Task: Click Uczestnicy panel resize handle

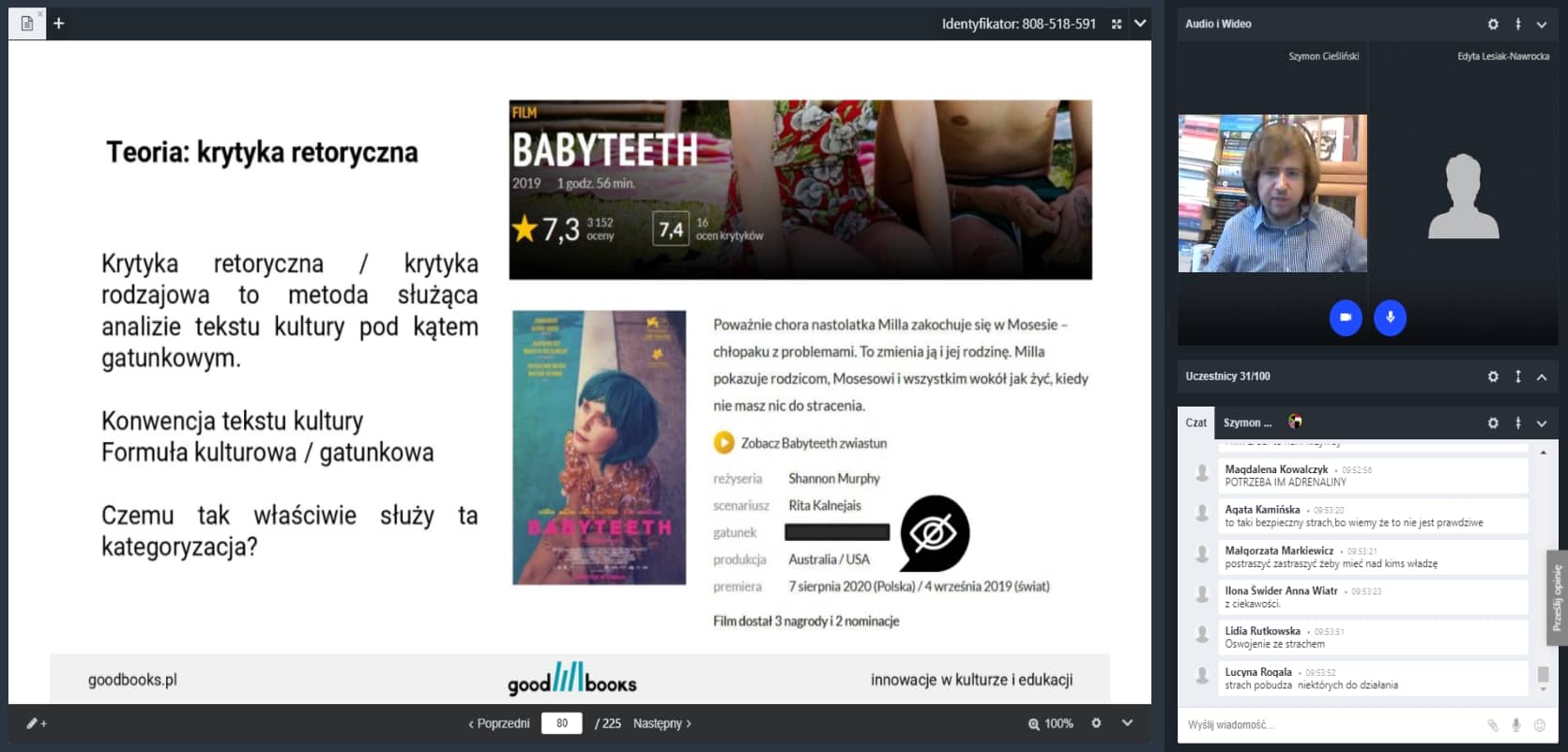Action: (1518, 376)
